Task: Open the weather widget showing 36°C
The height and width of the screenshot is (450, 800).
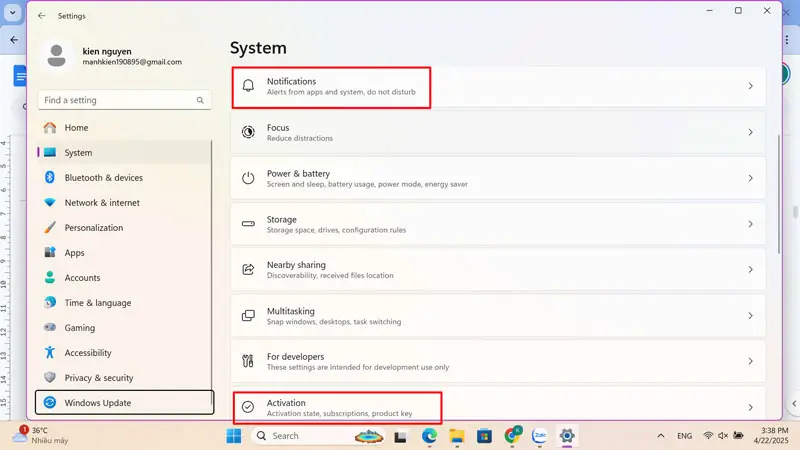Action: 41,435
